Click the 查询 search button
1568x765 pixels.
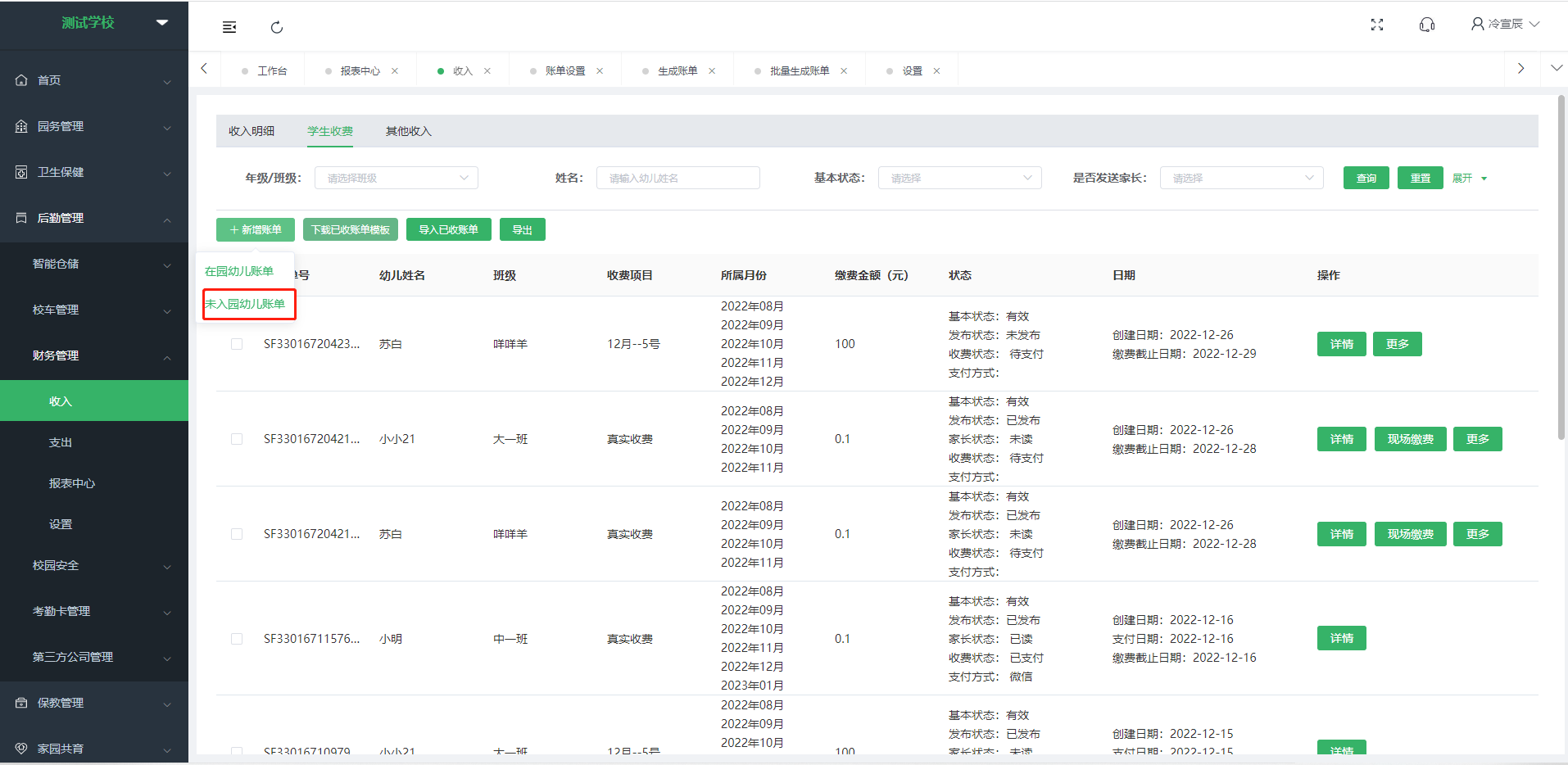pyautogui.click(x=1366, y=178)
